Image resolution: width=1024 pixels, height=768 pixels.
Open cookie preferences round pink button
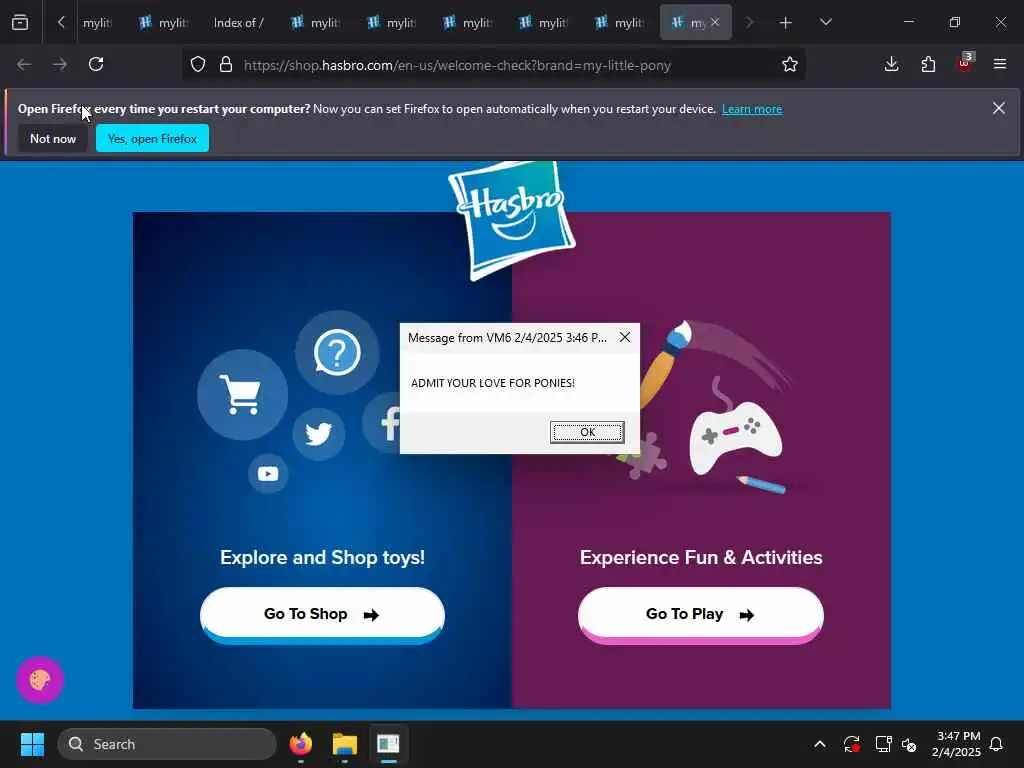[x=40, y=680]
